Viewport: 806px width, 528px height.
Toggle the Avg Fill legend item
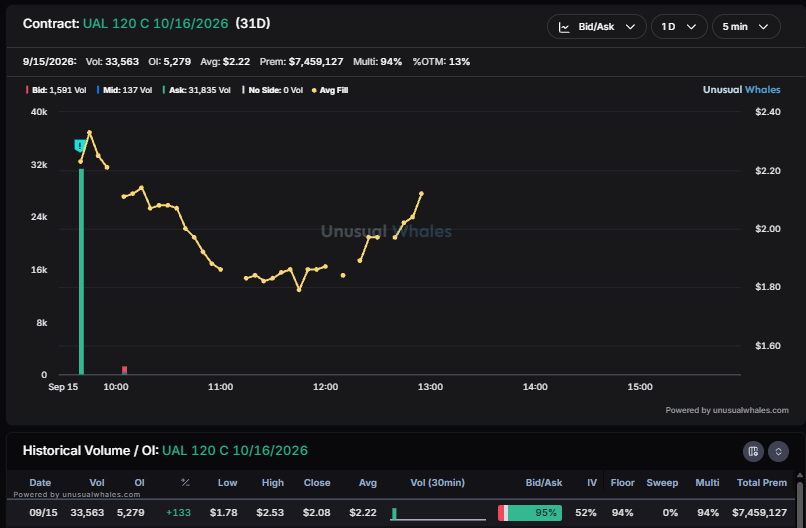click(x=330, y=90)
